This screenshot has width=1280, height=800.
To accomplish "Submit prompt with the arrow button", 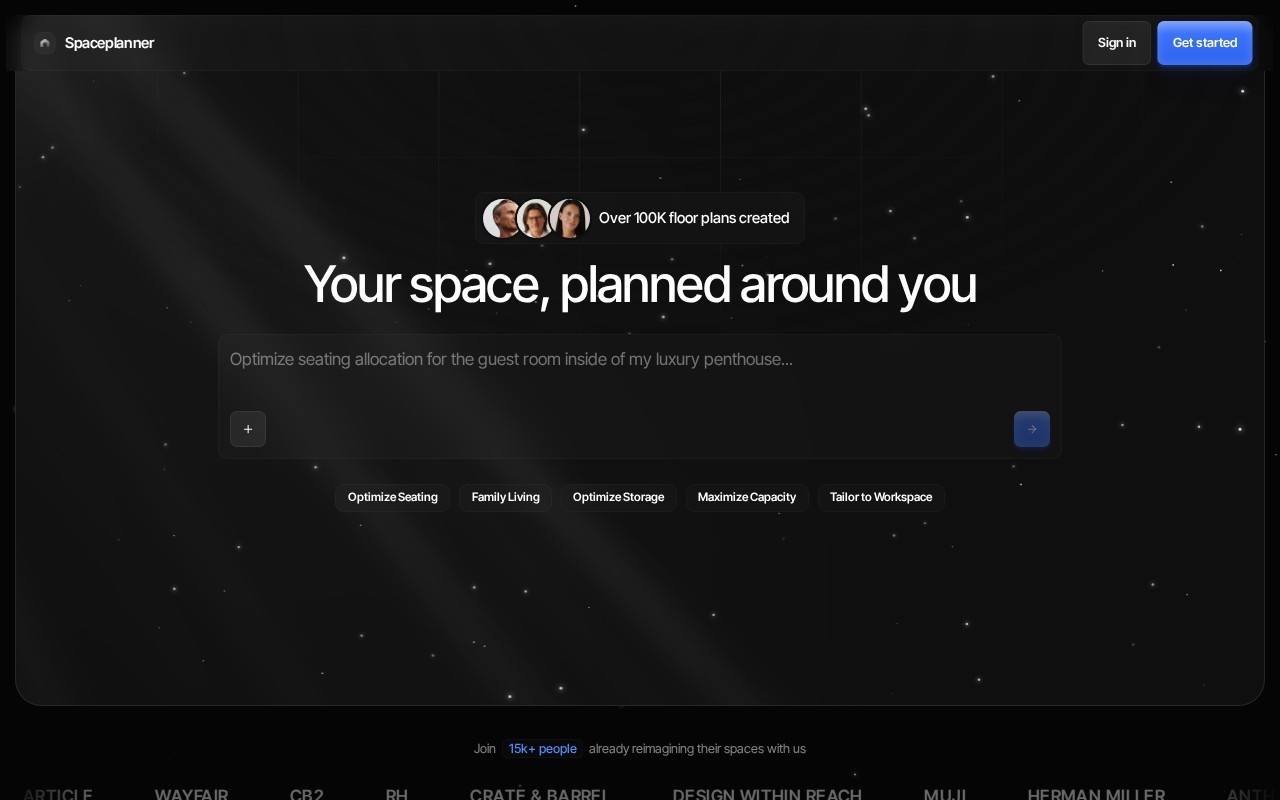I will pos(1032,429).
